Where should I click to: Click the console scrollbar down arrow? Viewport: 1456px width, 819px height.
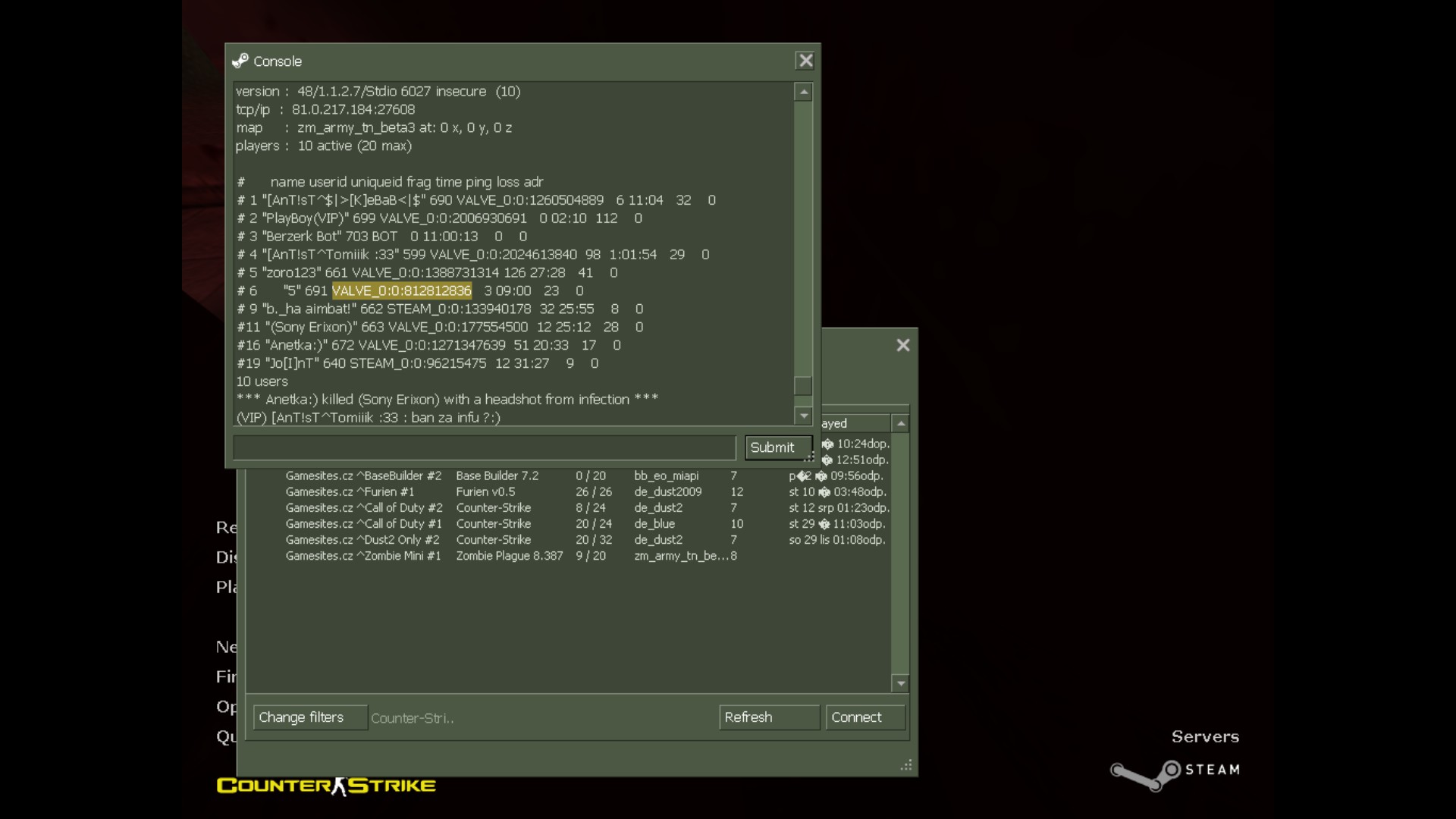click(803, 416)
